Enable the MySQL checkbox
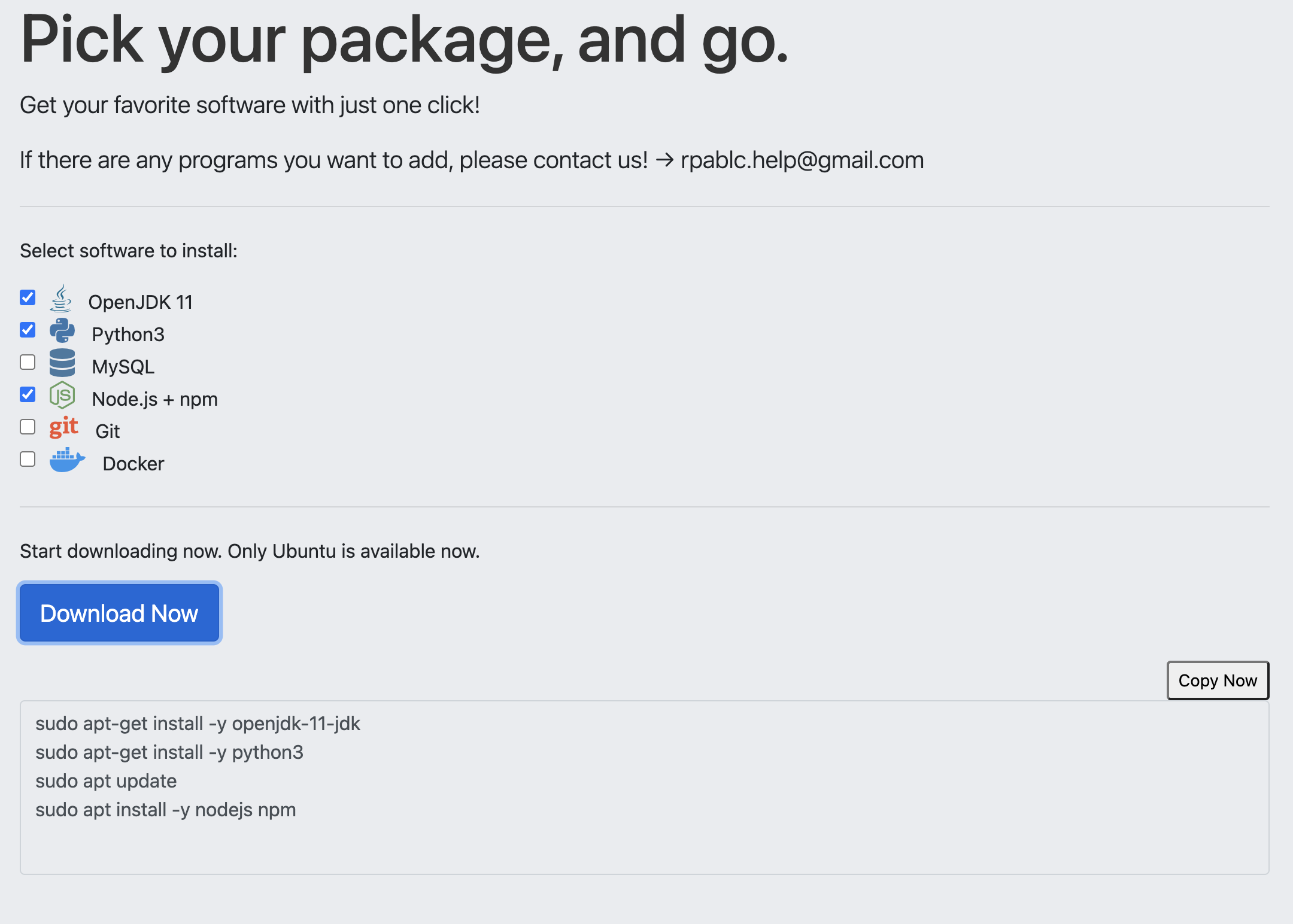Screen dimensions: 1293x924 pyautogui.click(x=28, y=362)
